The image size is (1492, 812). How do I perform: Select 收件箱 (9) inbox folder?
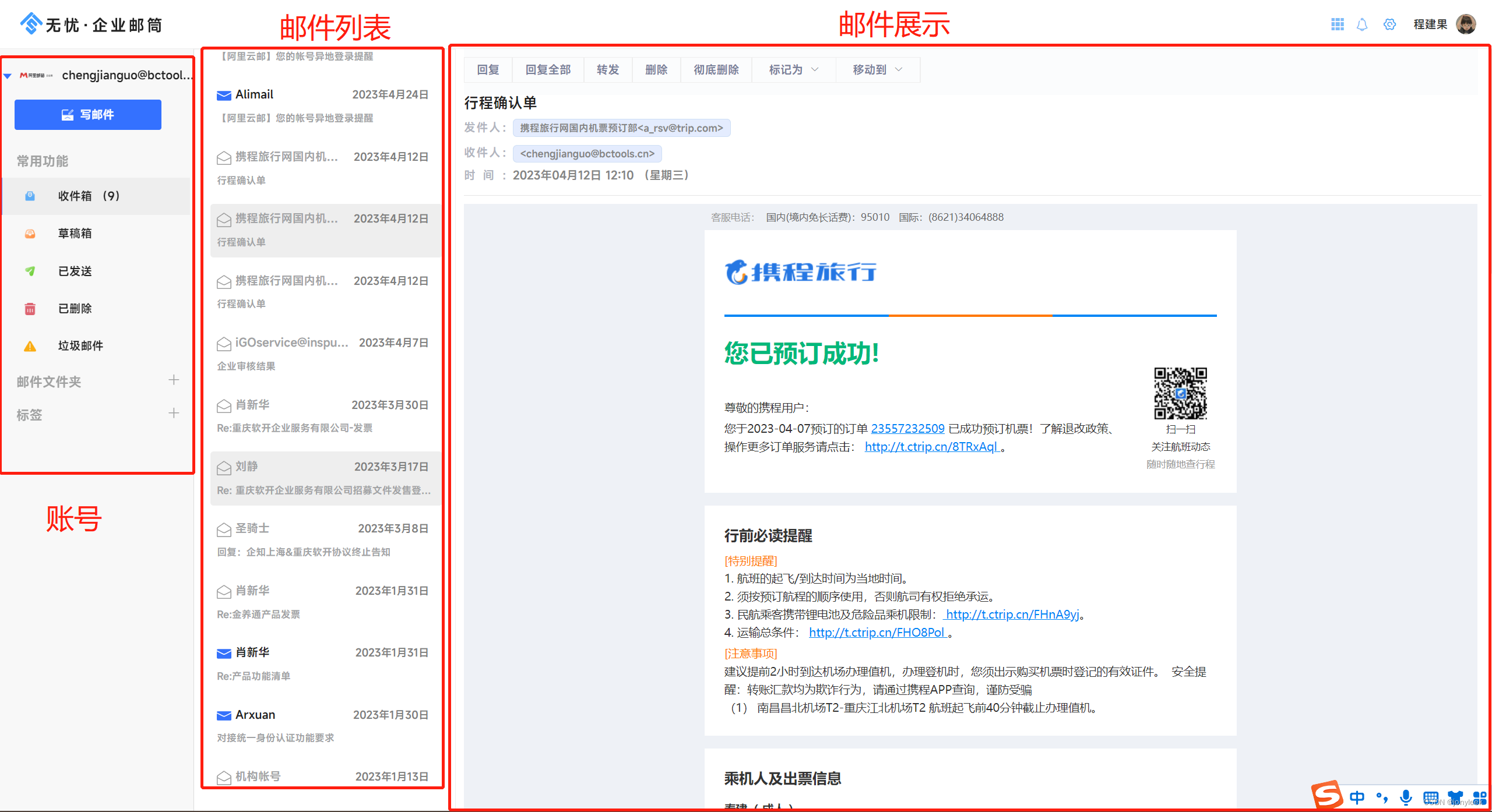[89, 196]
